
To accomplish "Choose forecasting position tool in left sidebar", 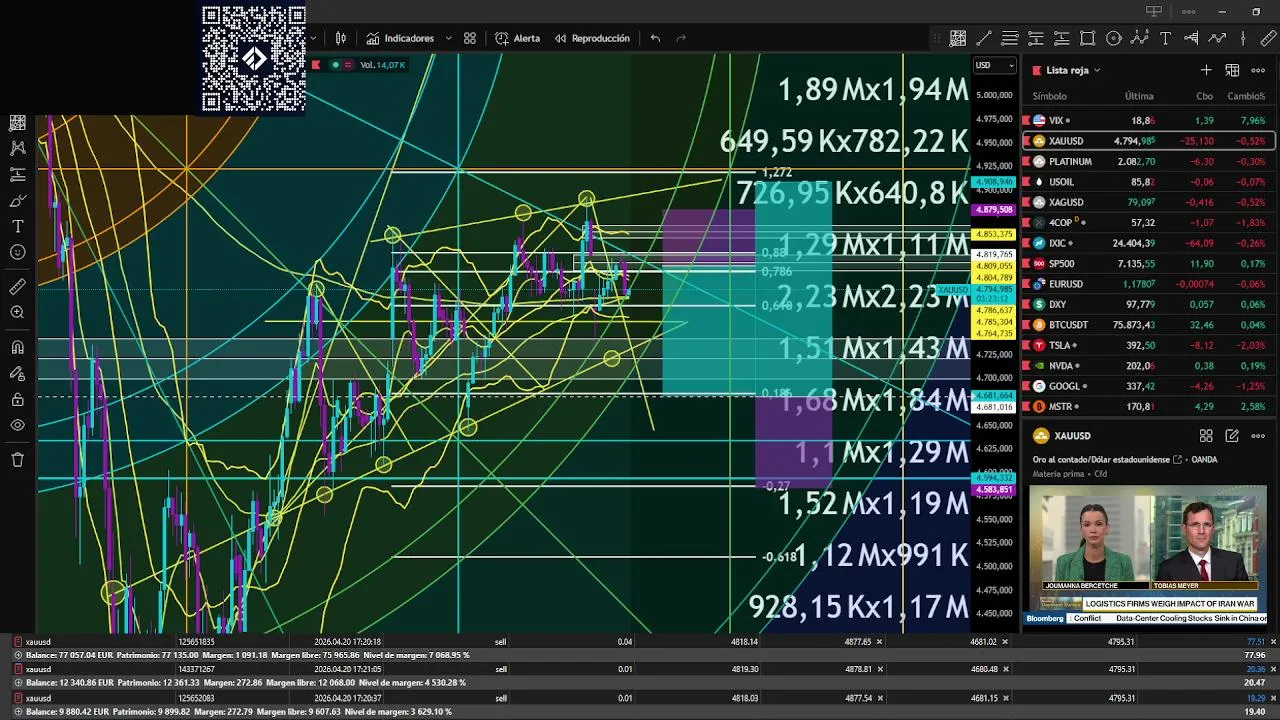I will (17, 174).
